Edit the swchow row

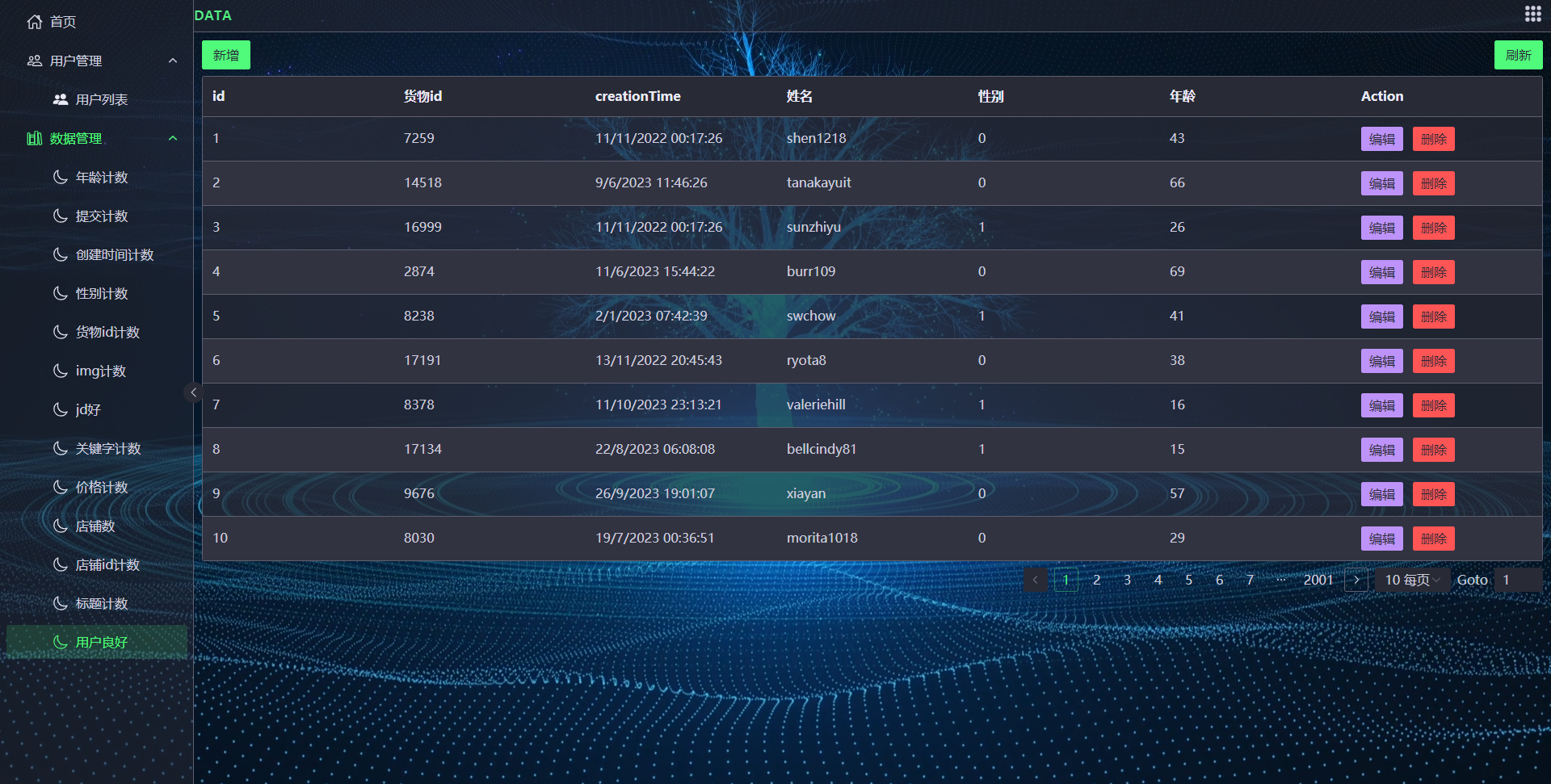coord(1382,317)
